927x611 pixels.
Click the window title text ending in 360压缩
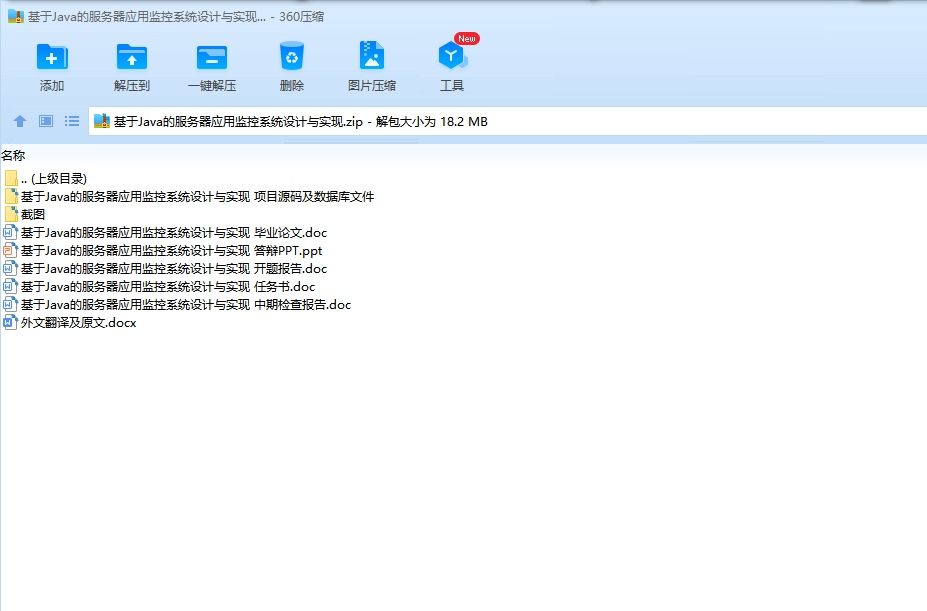pos(176,17)
